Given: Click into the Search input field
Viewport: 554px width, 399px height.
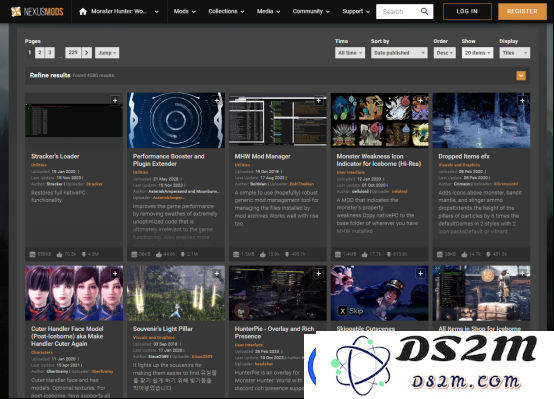Looking at the screenshot, I should (x=398, y=11).
